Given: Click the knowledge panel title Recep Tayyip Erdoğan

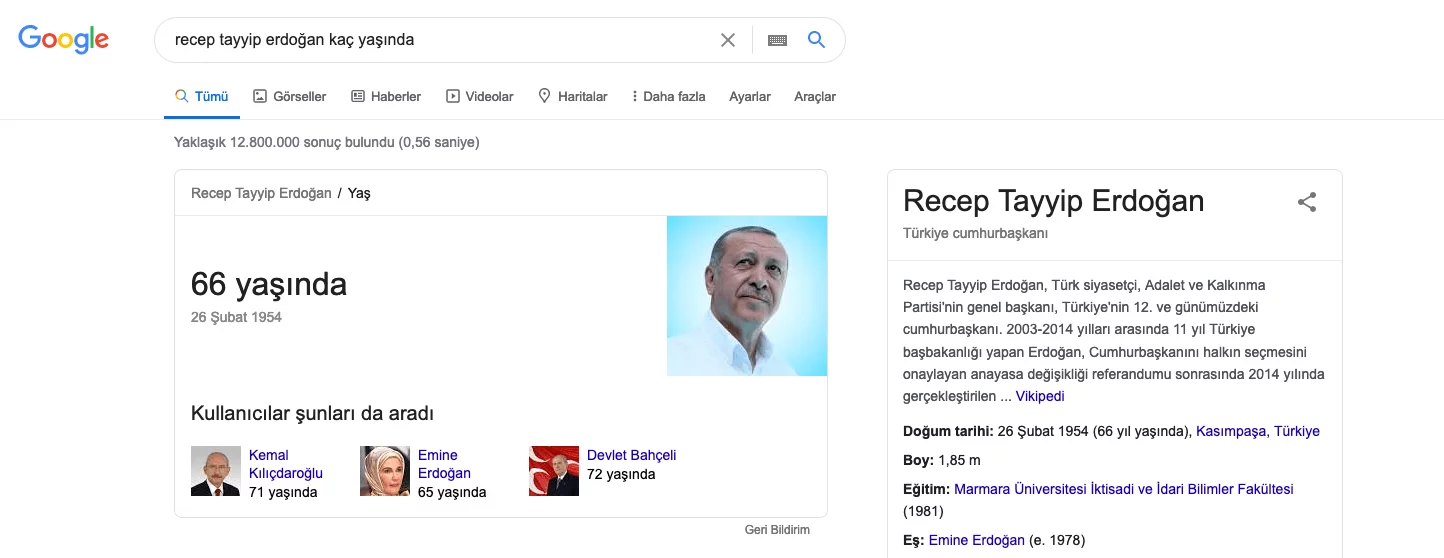Looking at the screenshot, I should tap(1053, 201).
